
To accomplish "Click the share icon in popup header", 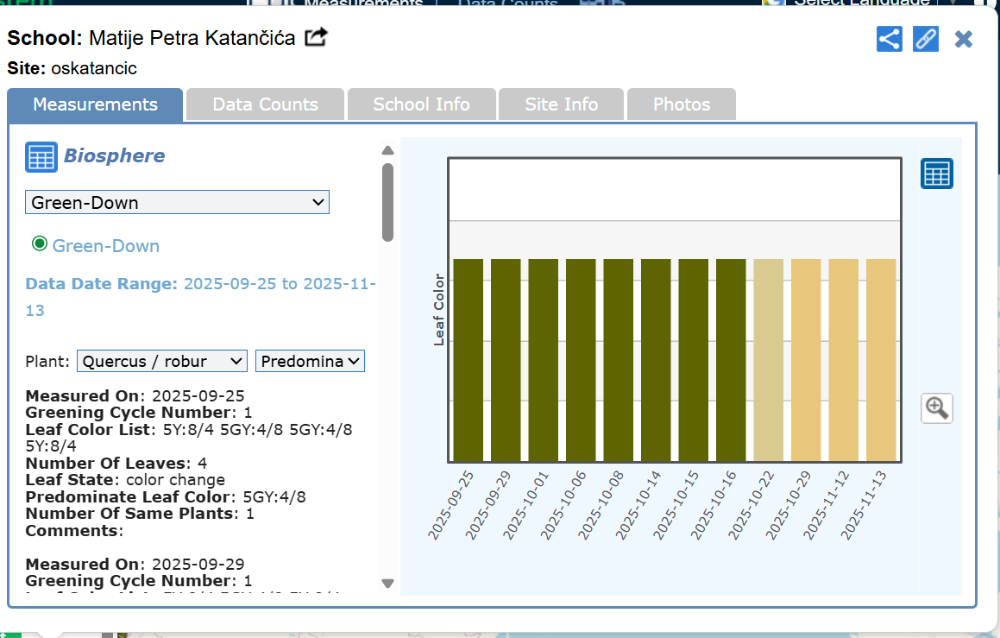I will point(889,39).
